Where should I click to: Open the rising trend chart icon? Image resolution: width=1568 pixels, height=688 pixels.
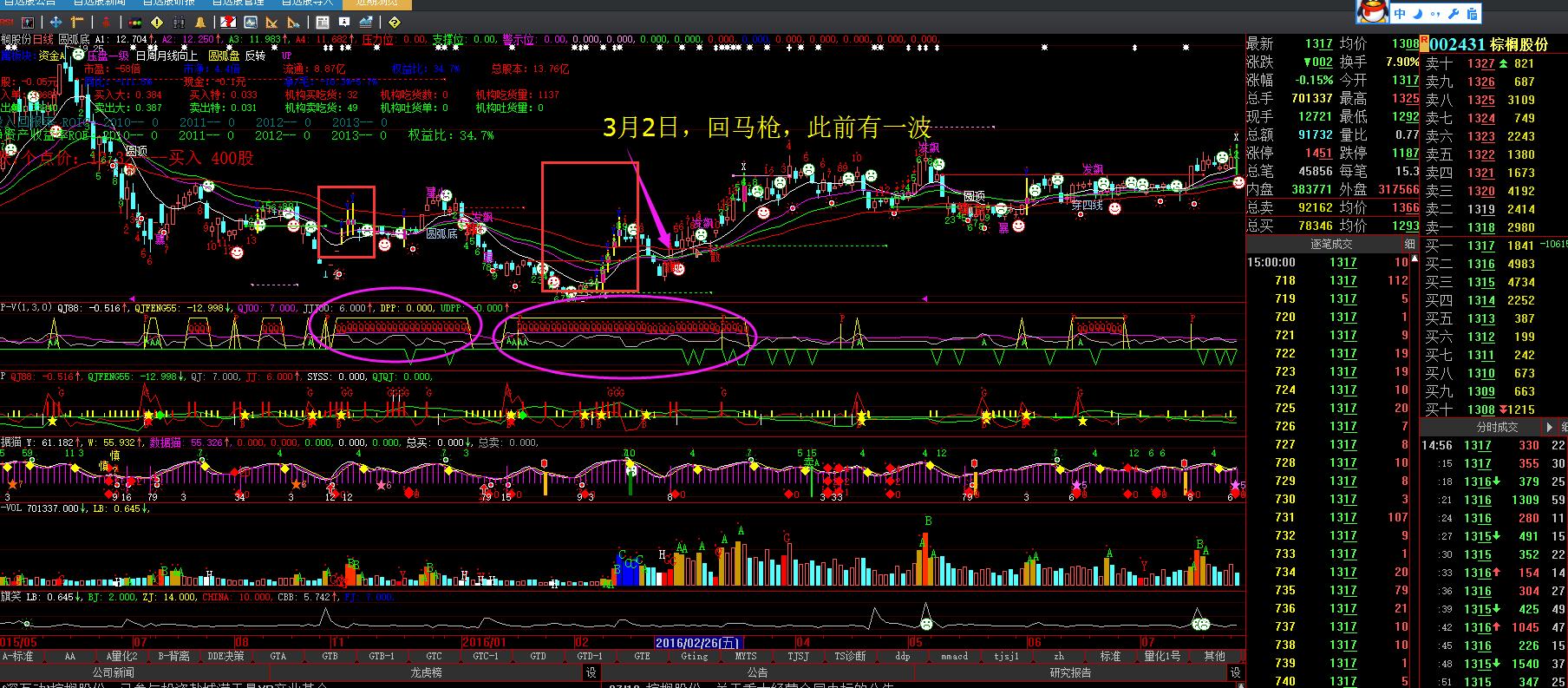tap(366, 23)
